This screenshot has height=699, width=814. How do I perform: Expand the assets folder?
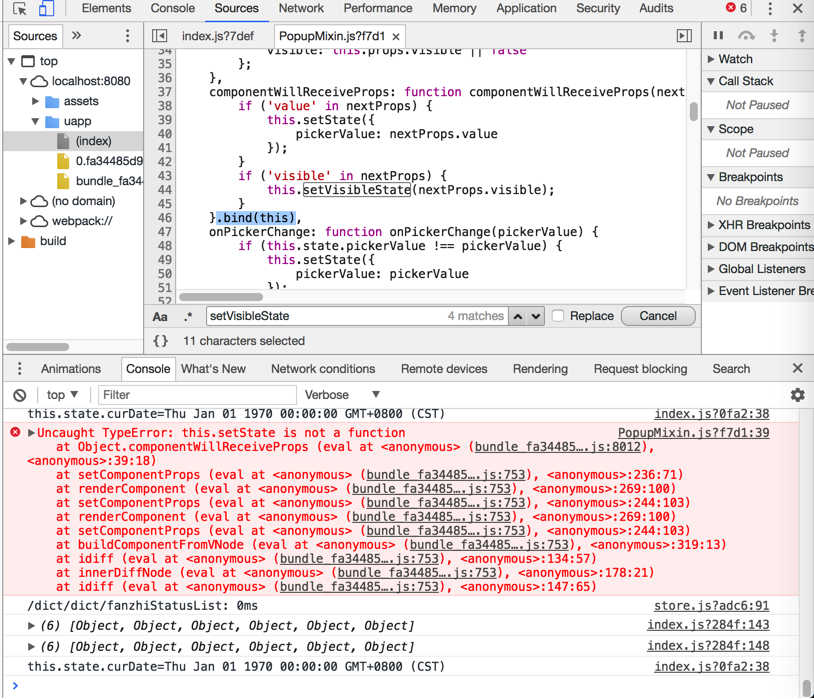point(35,101)
